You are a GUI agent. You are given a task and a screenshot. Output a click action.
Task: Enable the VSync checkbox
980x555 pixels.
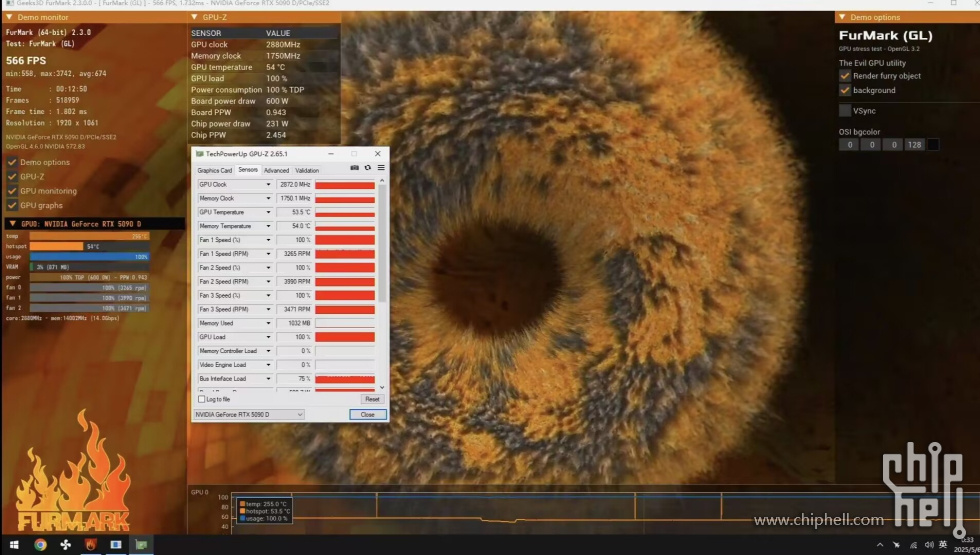coord(845,111)
